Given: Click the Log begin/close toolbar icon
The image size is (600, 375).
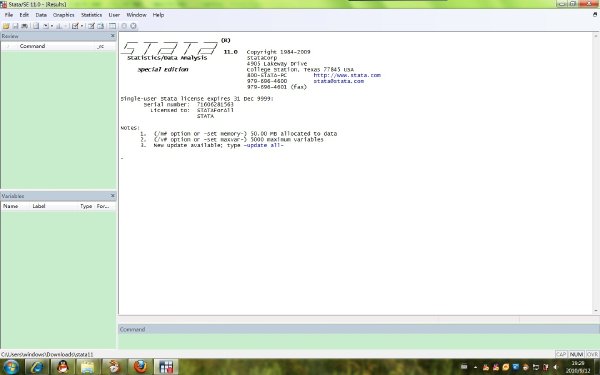Looking at the screenshot, I should (36, 26).
